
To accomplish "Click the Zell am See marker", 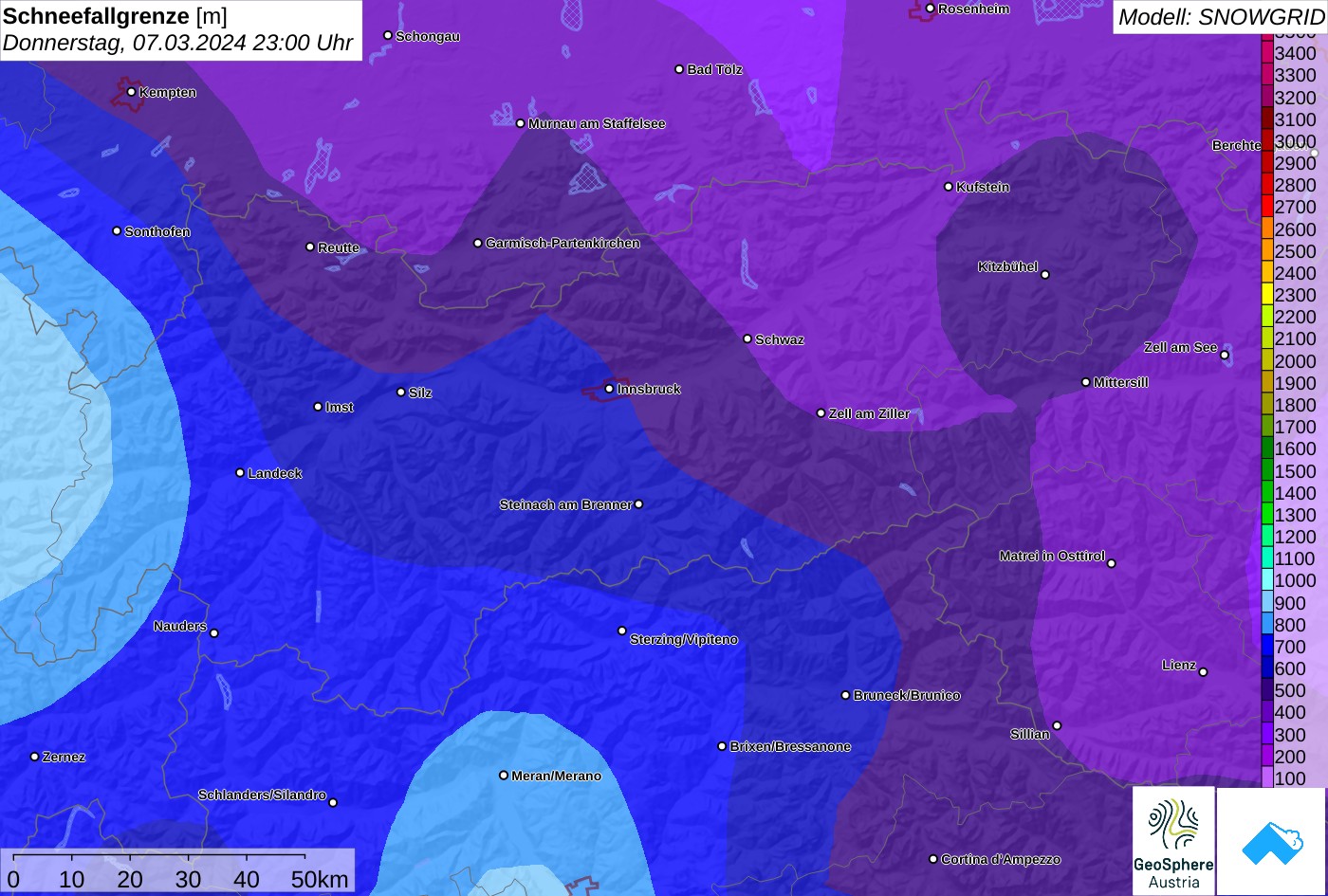I will (x=1225, y=356).
